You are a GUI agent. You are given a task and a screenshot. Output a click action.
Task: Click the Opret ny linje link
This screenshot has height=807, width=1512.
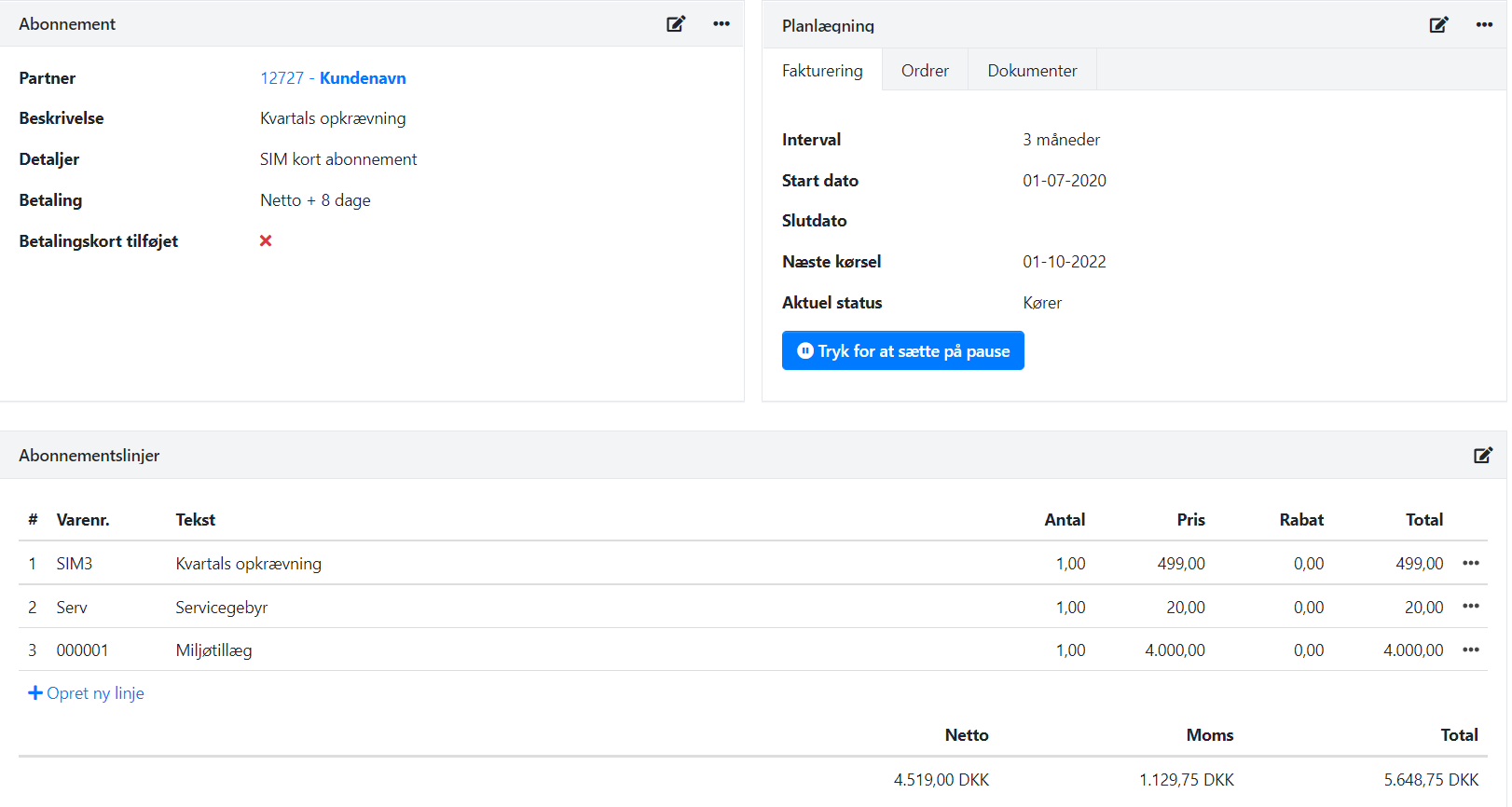click(95, 693)
